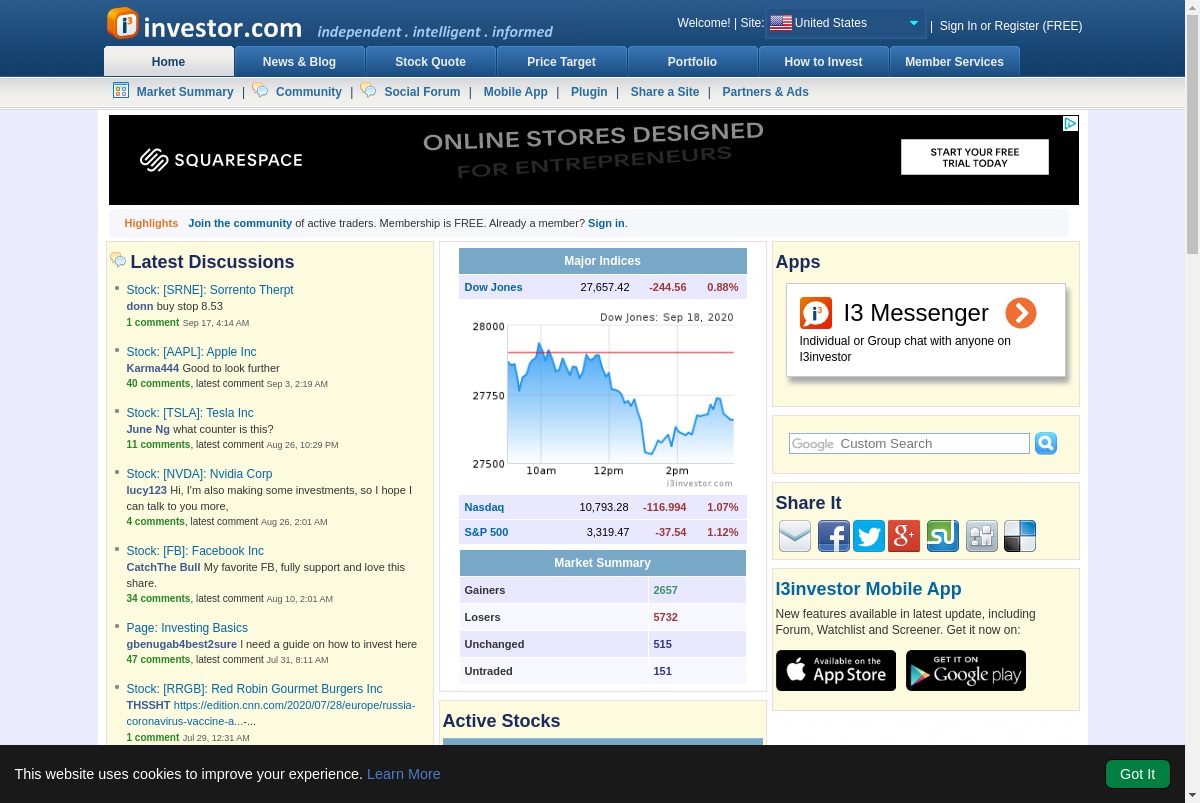Open the 40 comments link under Apple
Viewport: 1200px width, 803px height.
tap(158, 383)
